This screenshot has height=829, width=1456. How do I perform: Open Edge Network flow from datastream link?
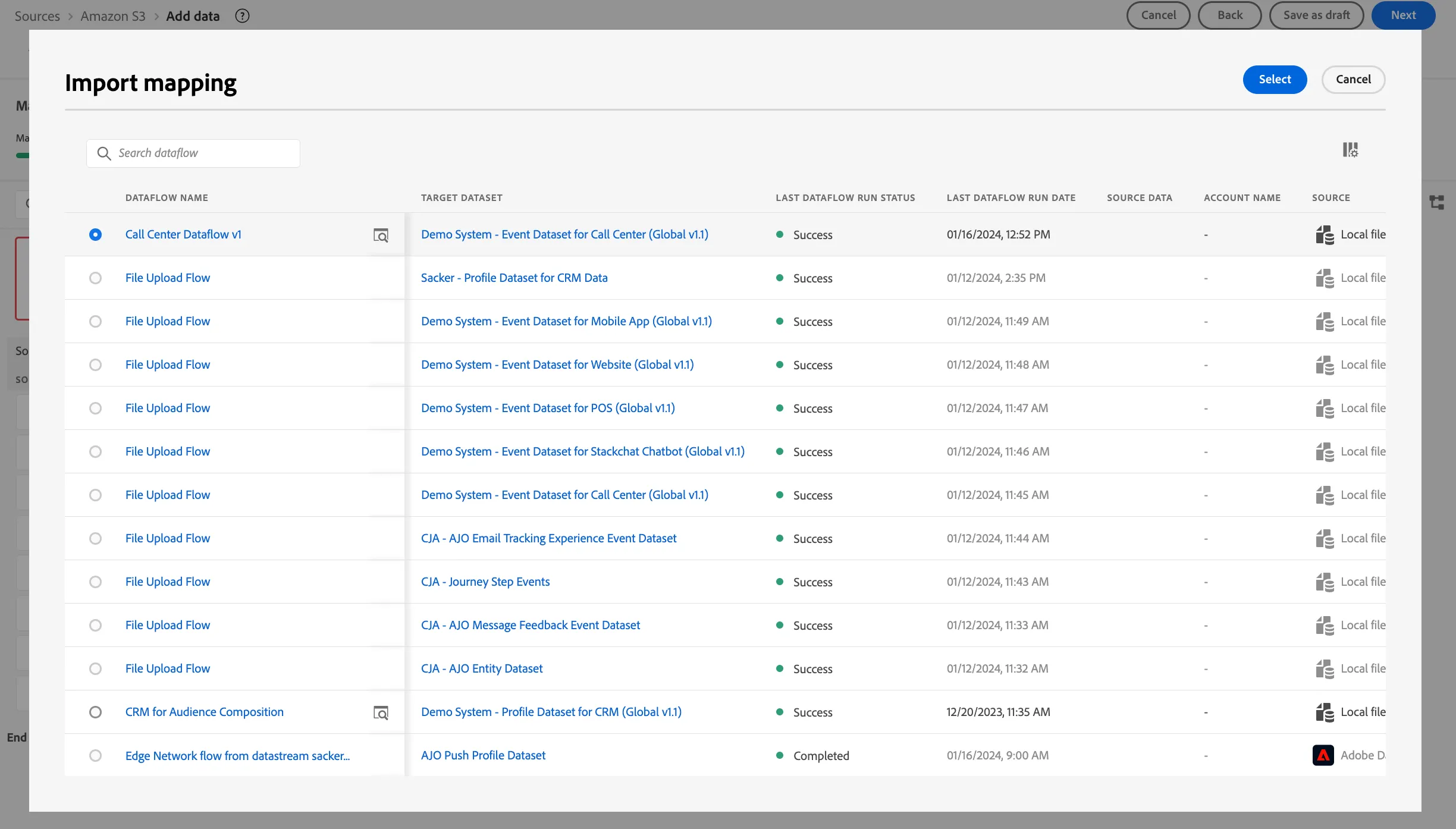(x=237, y=756)
